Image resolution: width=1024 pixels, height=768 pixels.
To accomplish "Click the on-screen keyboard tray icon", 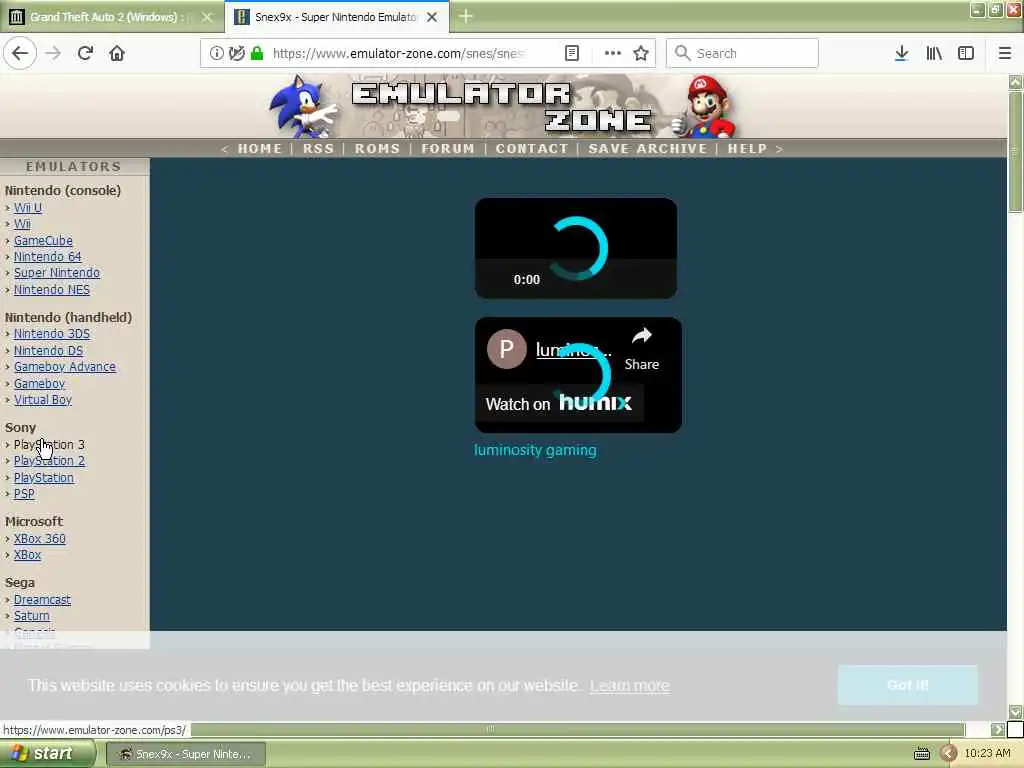I will (x=921, y=754).
